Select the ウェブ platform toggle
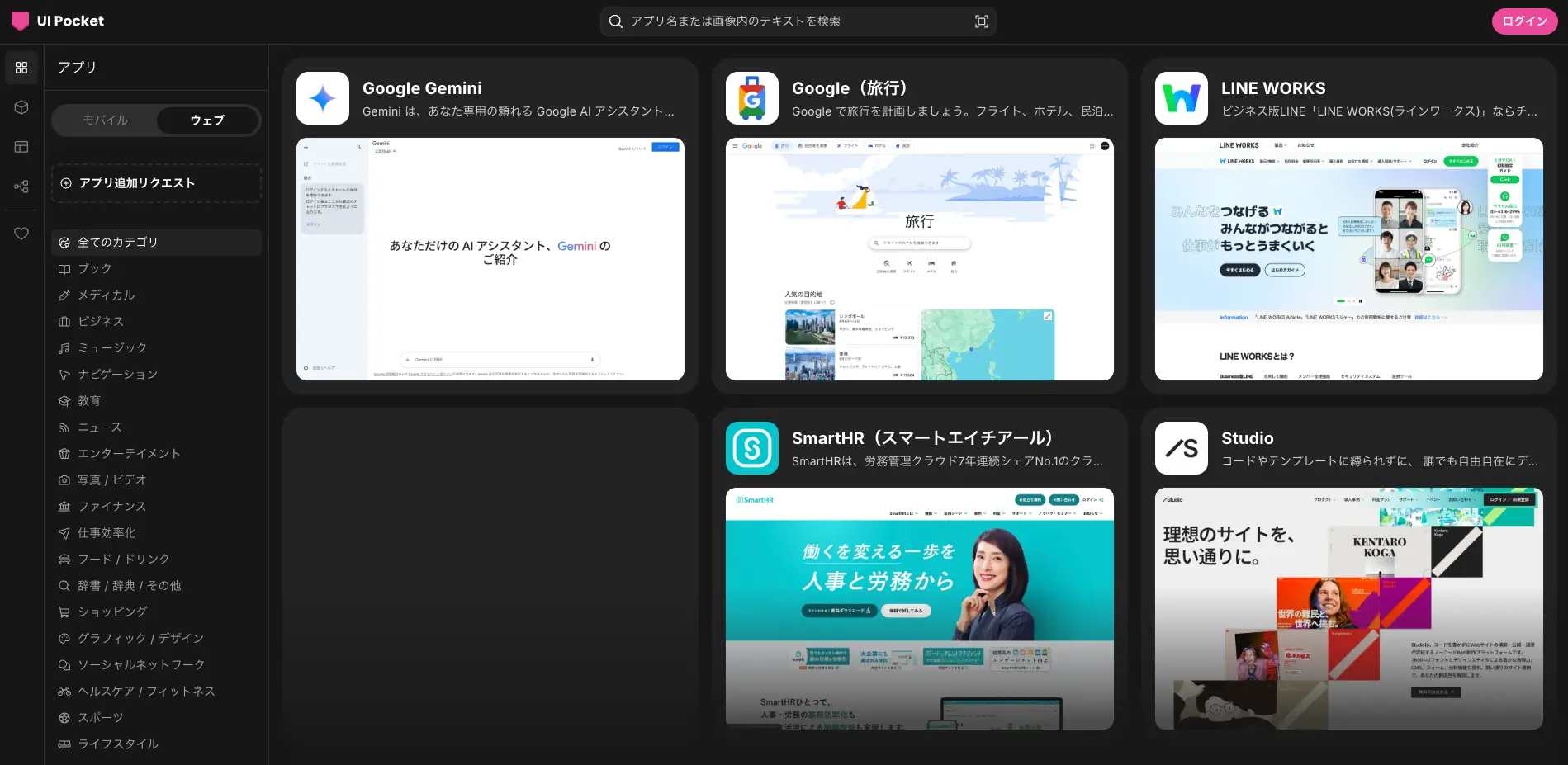 click(207, 120)
